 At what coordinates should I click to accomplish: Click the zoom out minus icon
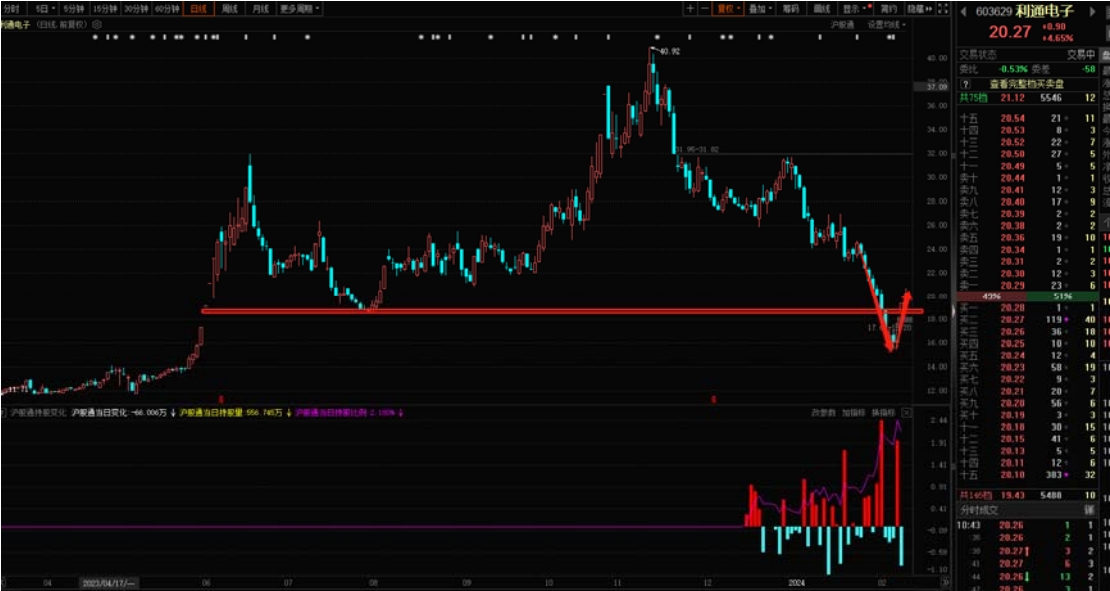point(704,8)
